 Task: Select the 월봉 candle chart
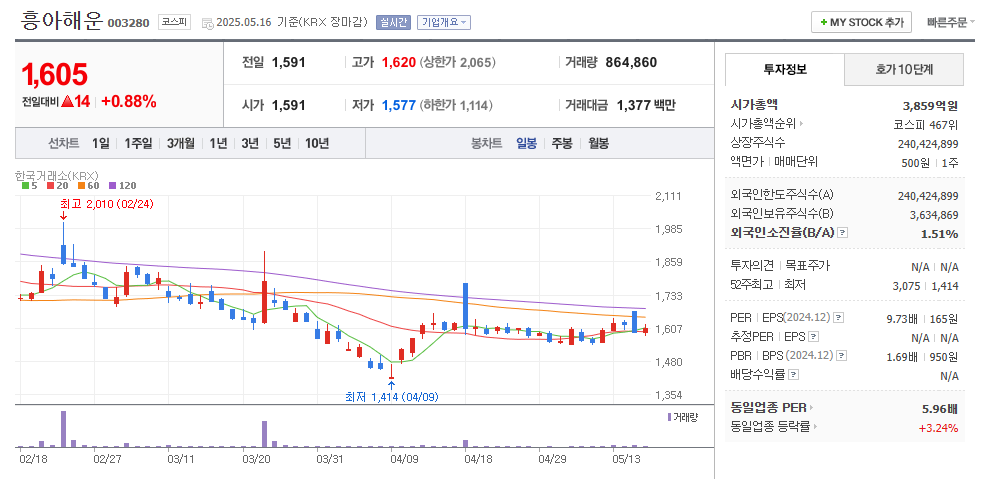click(x=599, y=143)
